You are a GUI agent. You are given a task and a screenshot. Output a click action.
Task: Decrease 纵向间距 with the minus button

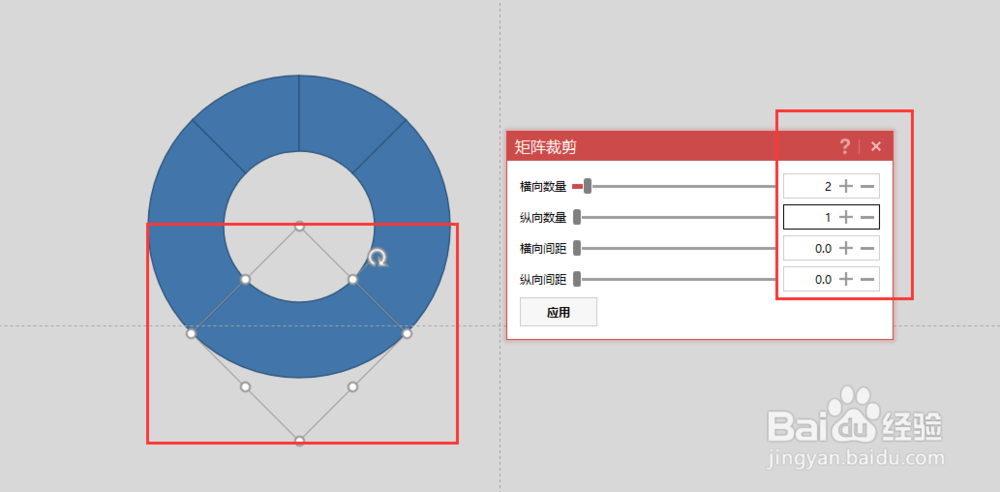(867, 279)
